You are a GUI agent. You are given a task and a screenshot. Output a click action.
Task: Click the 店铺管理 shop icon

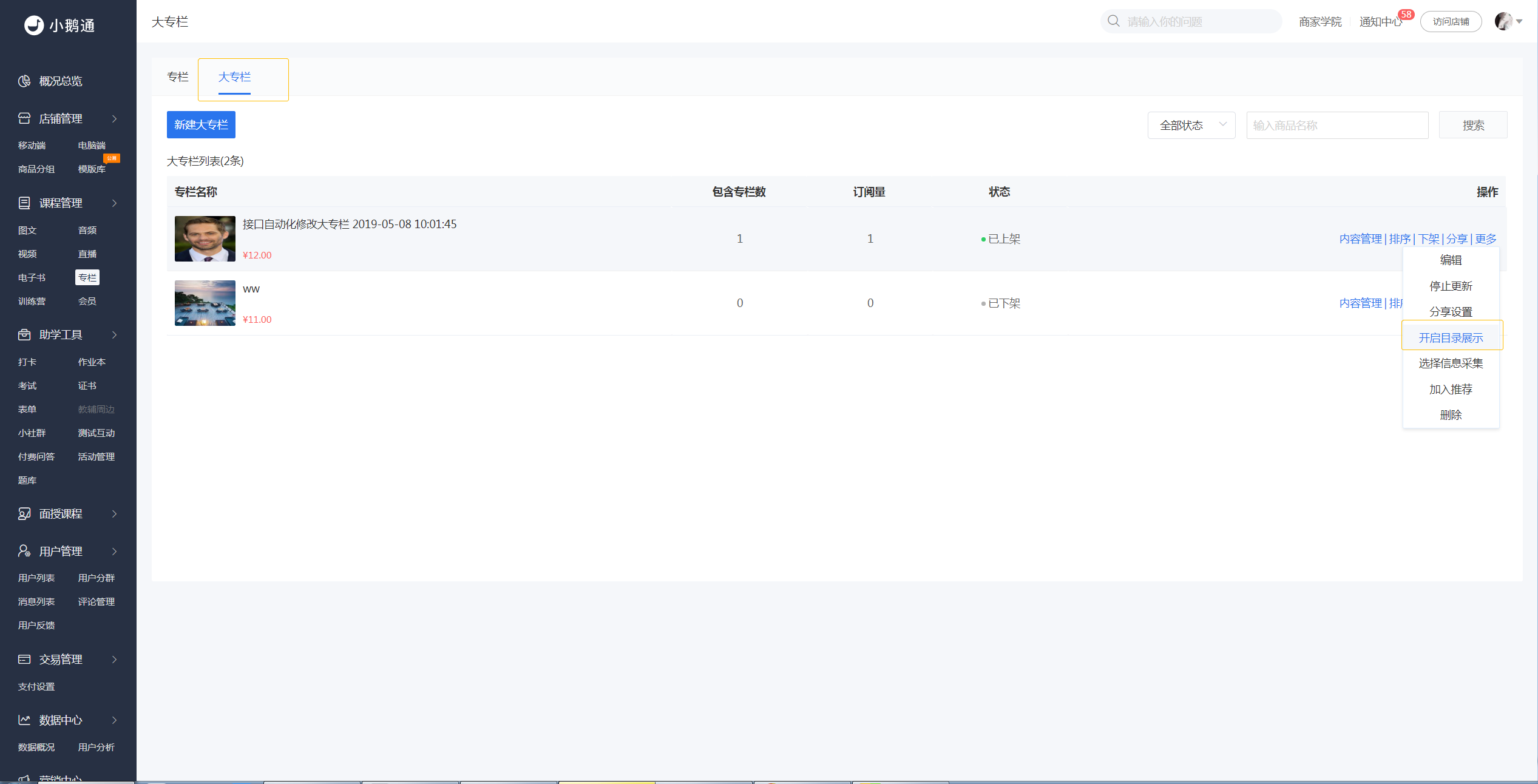click(24, 119)
